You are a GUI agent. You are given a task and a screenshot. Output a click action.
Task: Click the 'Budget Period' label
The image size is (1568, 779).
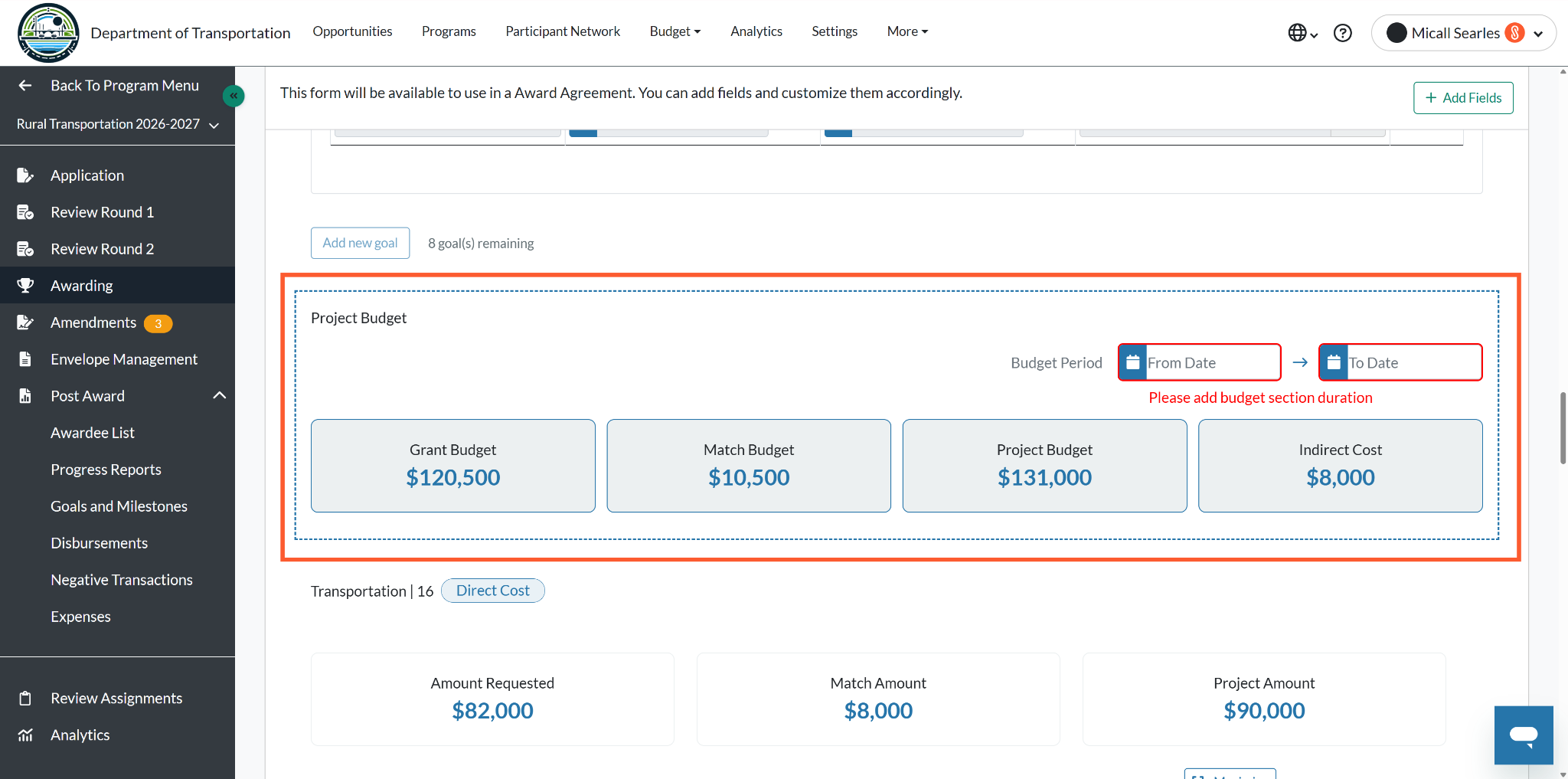click(1057, 363)
